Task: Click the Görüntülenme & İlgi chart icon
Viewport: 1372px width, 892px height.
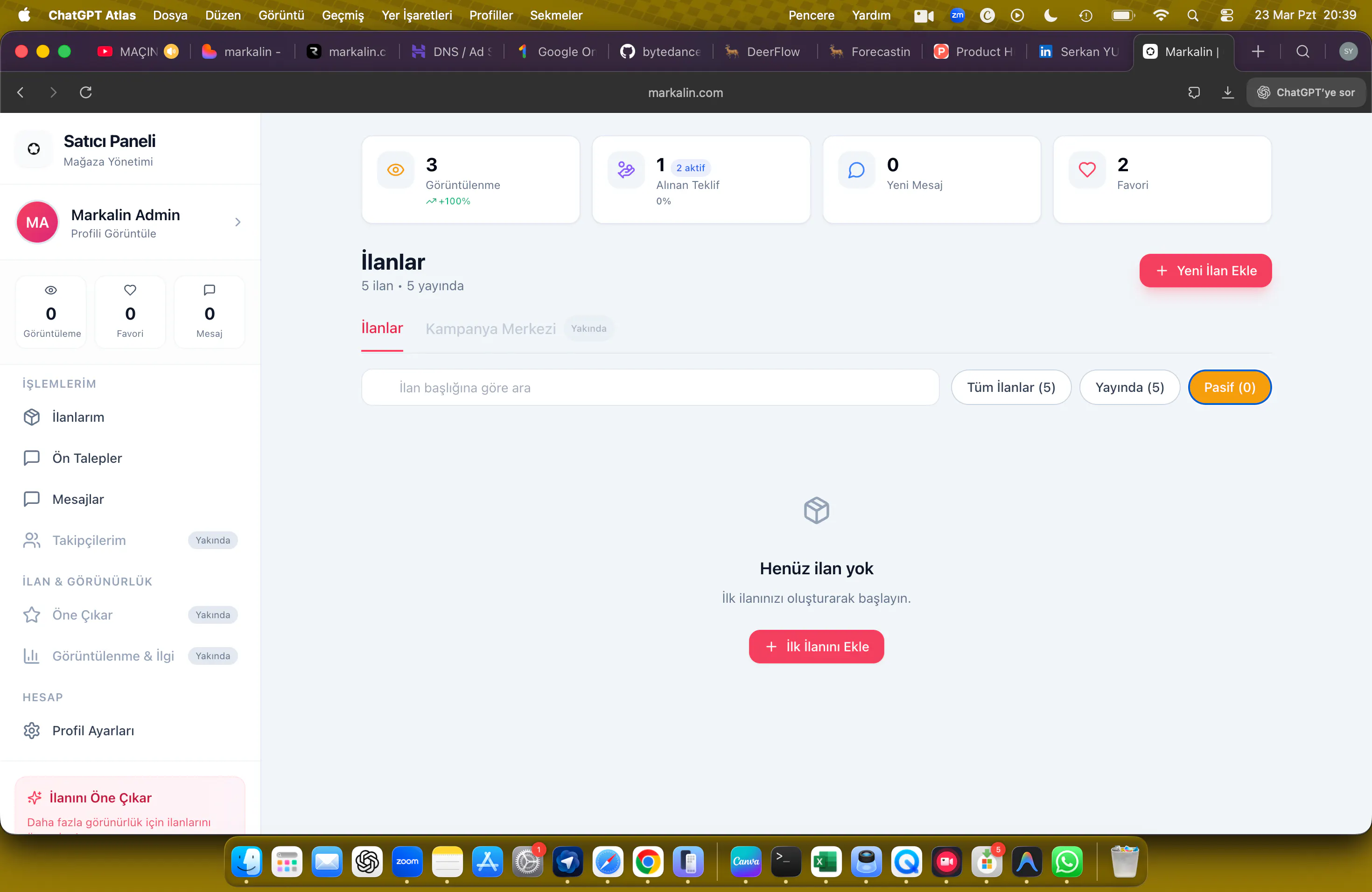Action: (32, 656)
